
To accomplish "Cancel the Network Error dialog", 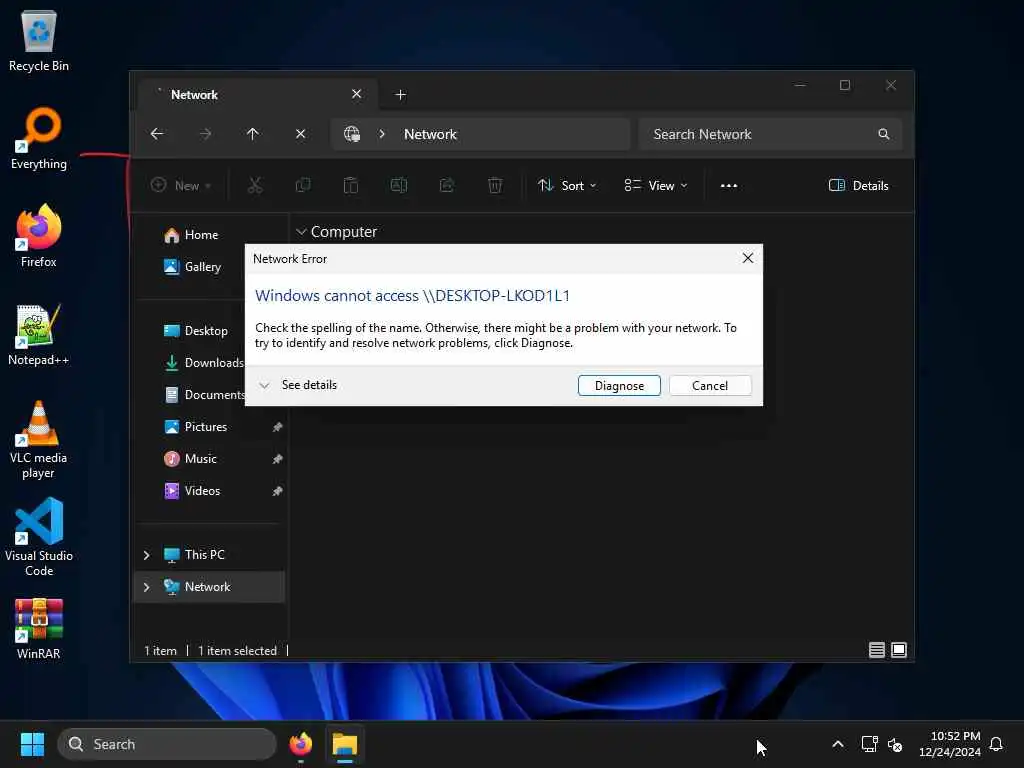I will [x=710, y=385].
